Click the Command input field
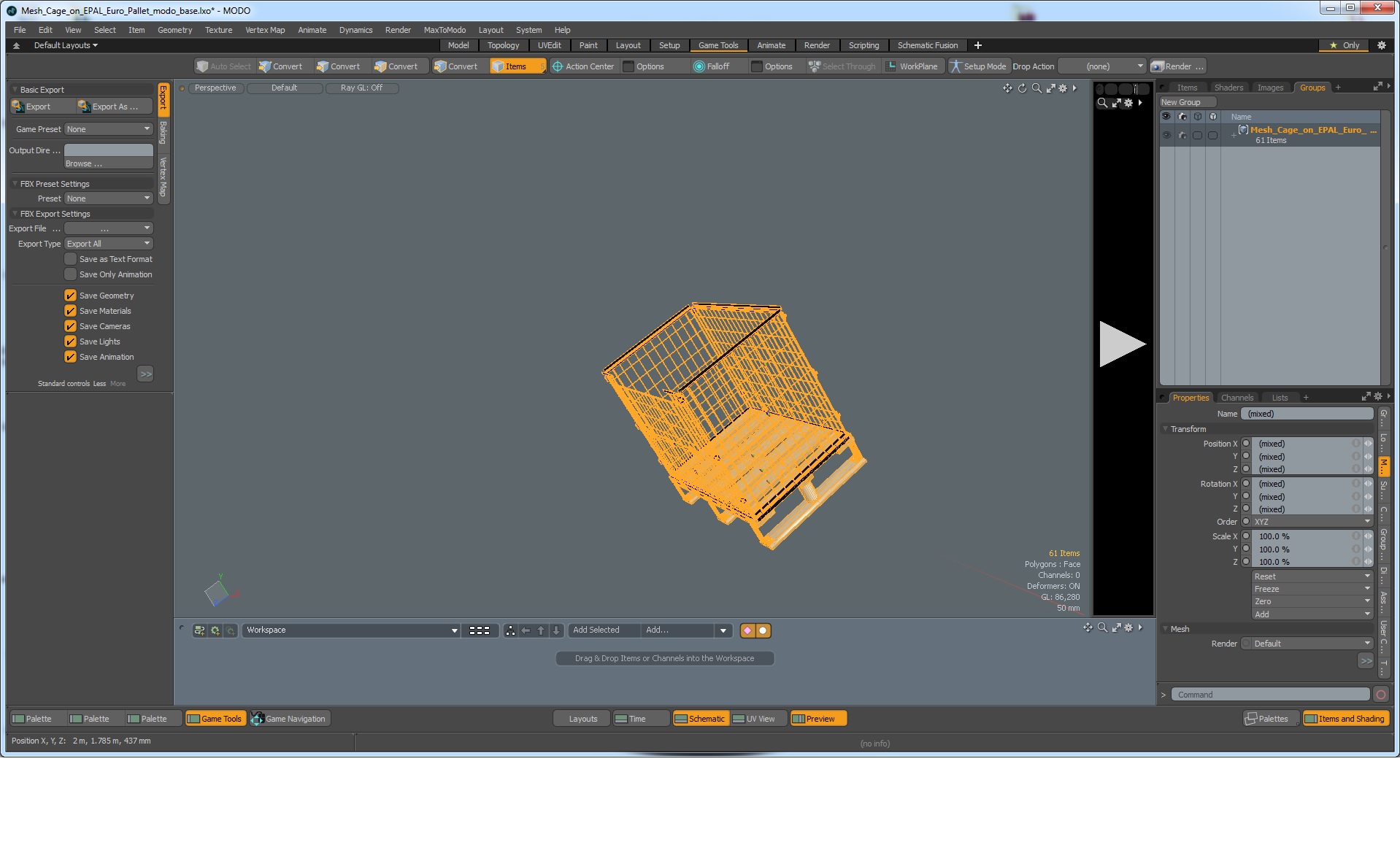This screenshot has height=845, width=1400. tap(1270, 695)
